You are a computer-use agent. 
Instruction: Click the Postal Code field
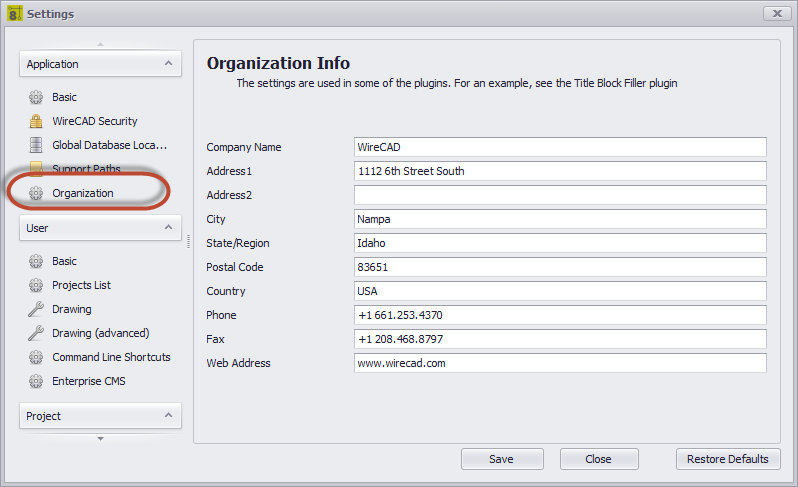point(560,267)
